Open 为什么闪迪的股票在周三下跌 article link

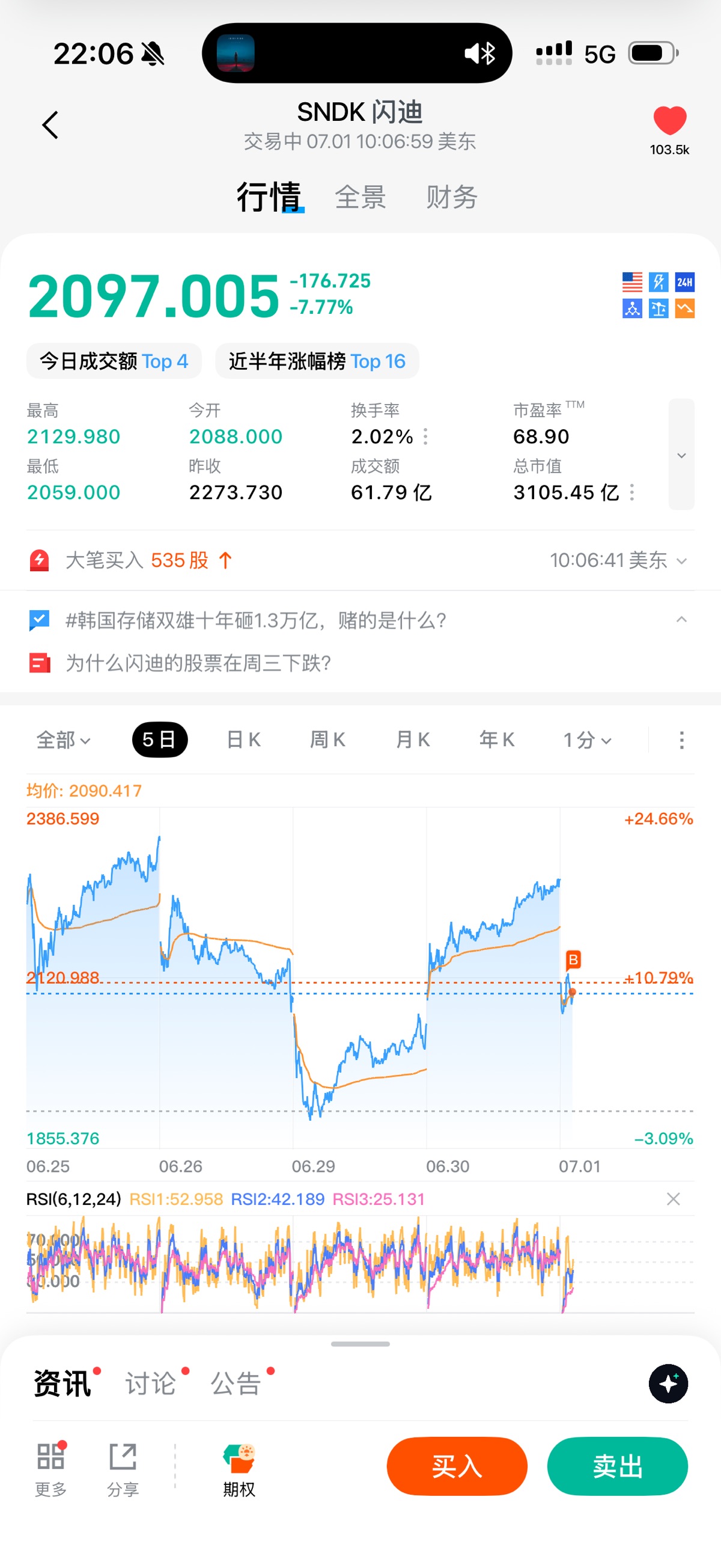pos(198,663)
